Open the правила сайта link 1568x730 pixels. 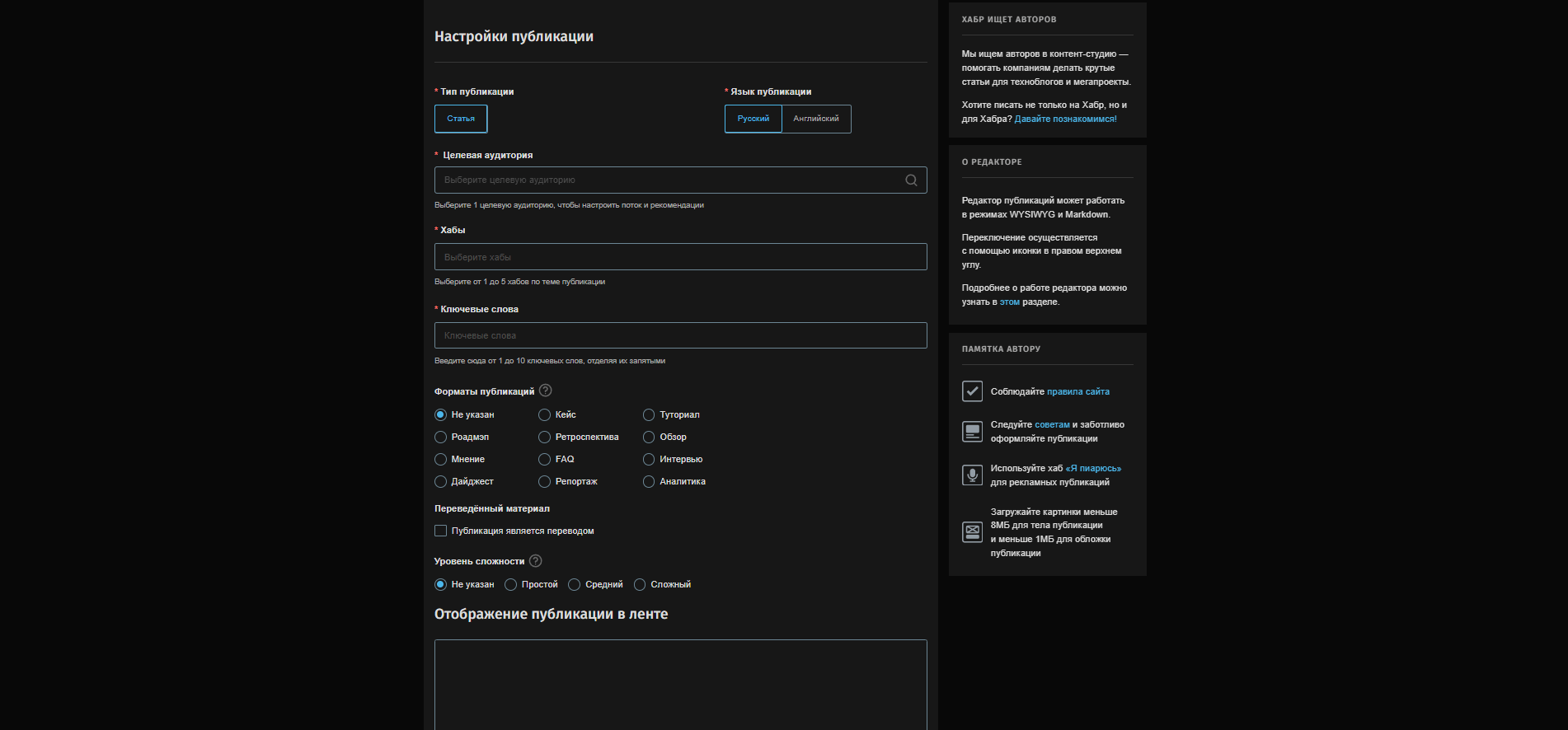pyautogui.click(x=1077, y=392)
